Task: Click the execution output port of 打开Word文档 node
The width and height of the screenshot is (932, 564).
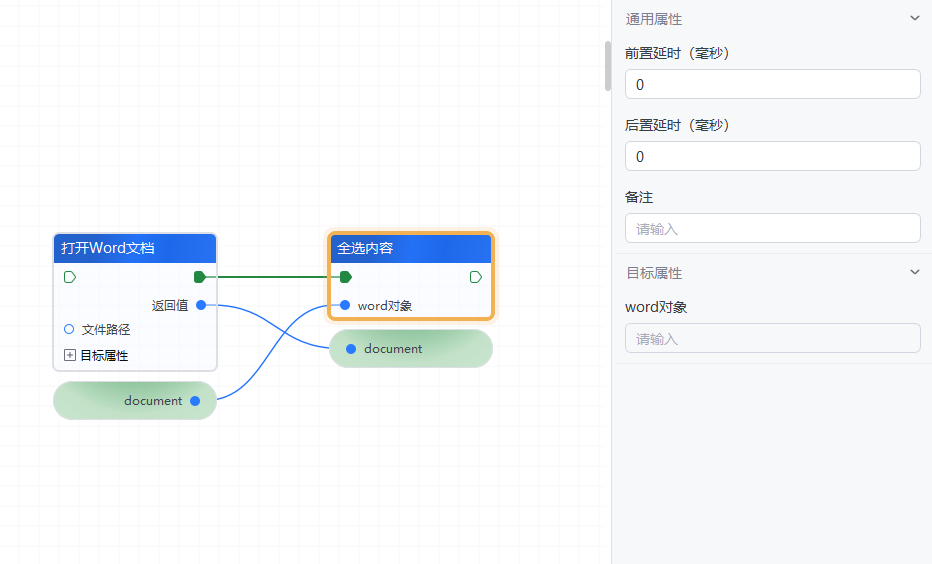Action: pos(200,277)
